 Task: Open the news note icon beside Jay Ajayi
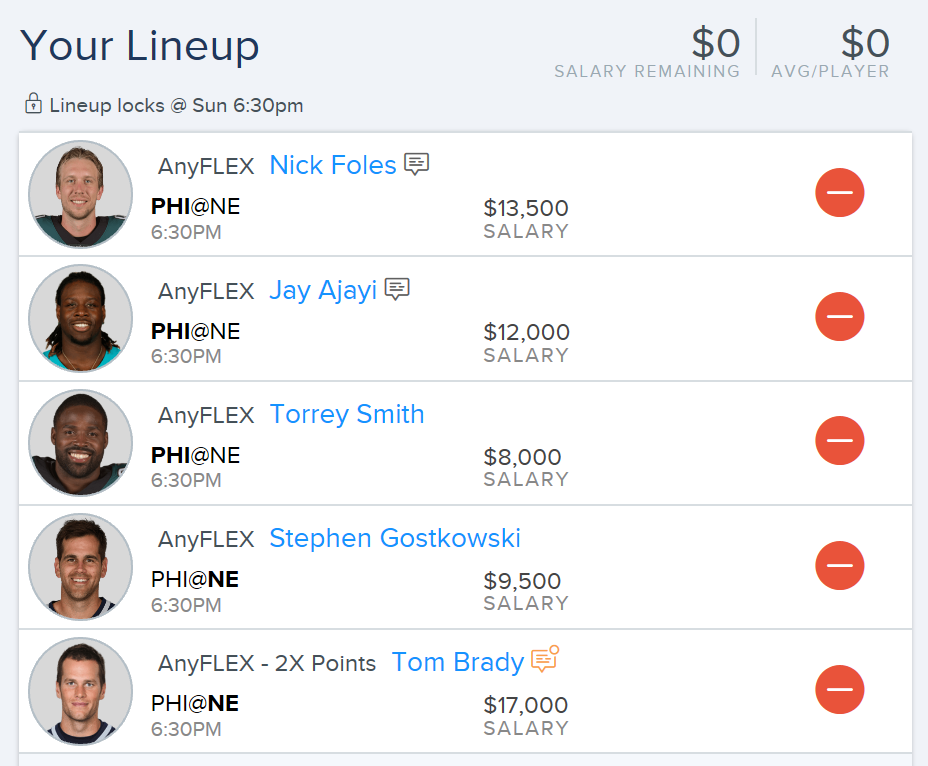[x=397, y=289]
